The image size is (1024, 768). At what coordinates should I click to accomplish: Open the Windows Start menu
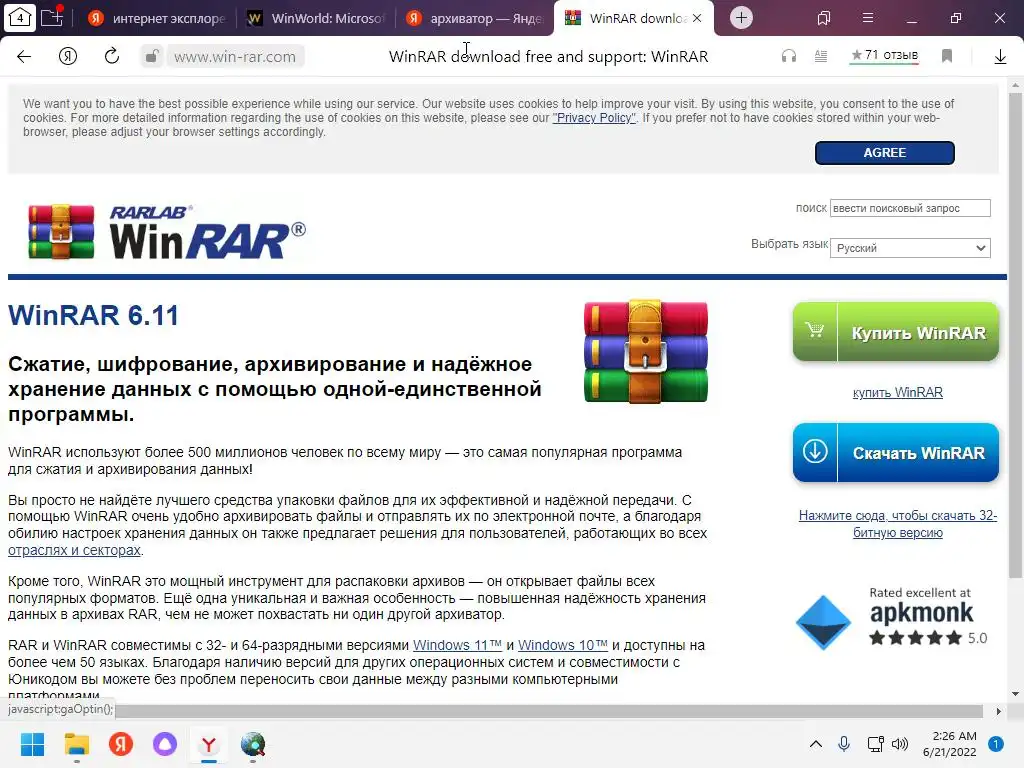pyautogui.click(x=33, y=744)
